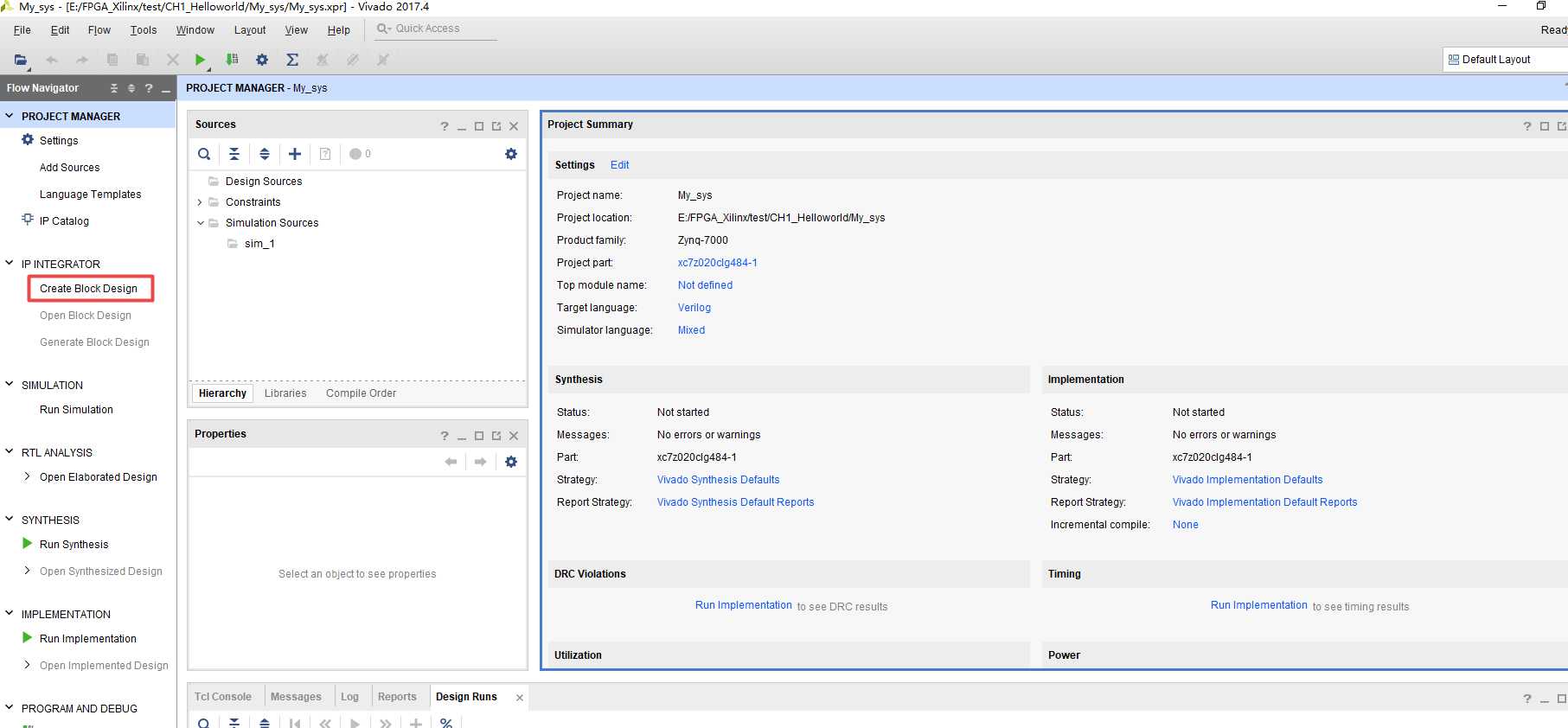Float the Properties panel window
Viewport: 1568px width, 728px height.
pyautogui.click(x=496, y=436)
